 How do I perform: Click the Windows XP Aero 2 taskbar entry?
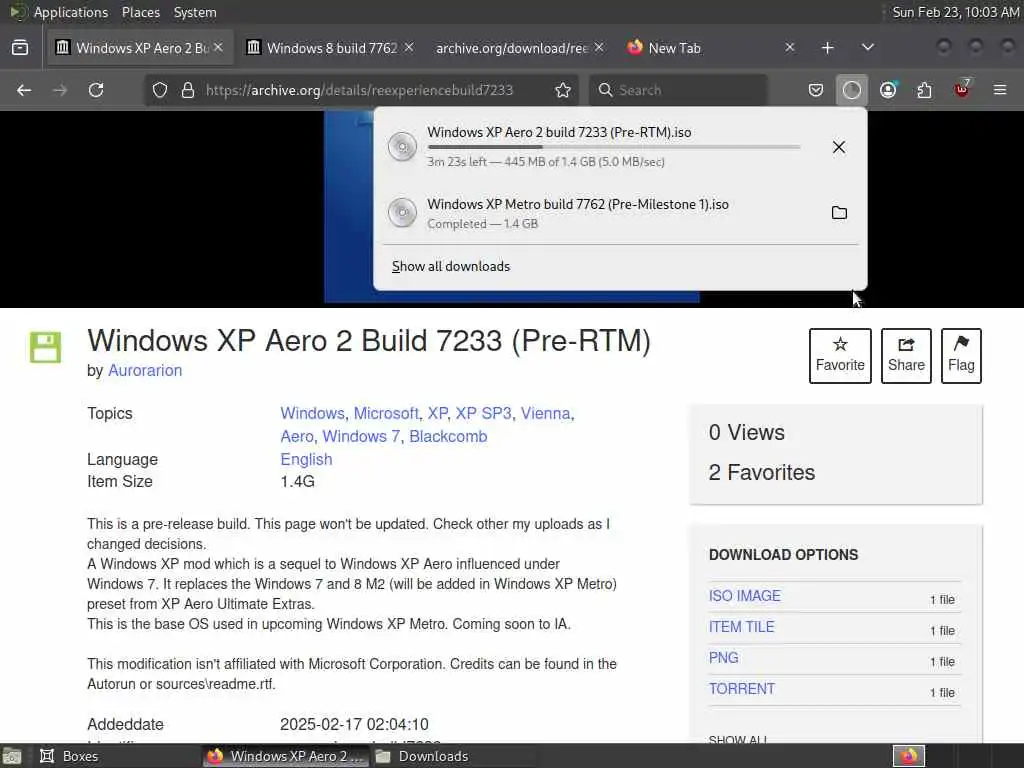[285, 756]
